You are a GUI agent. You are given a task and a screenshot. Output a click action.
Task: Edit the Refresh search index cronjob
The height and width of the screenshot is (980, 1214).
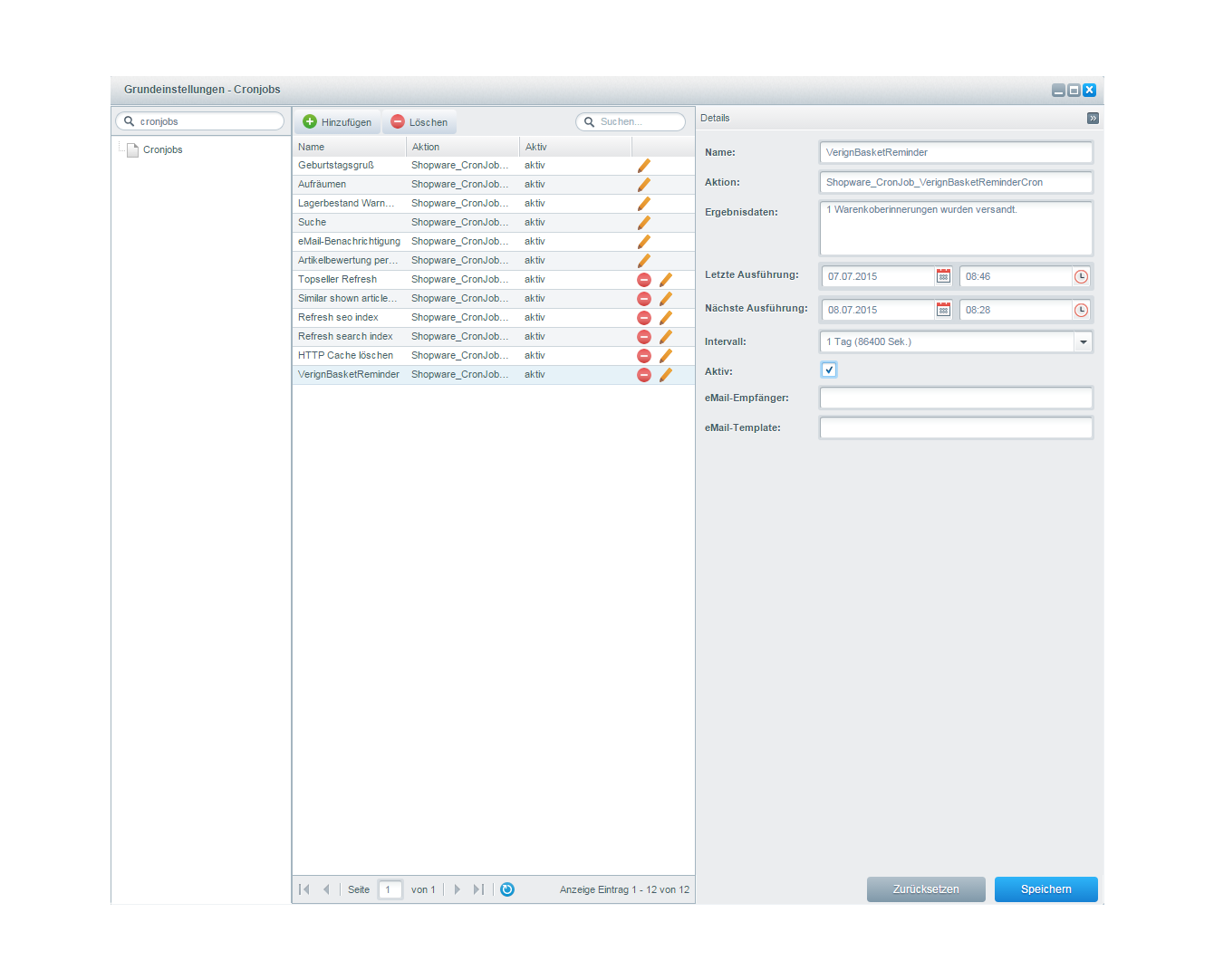click(666, 337)
